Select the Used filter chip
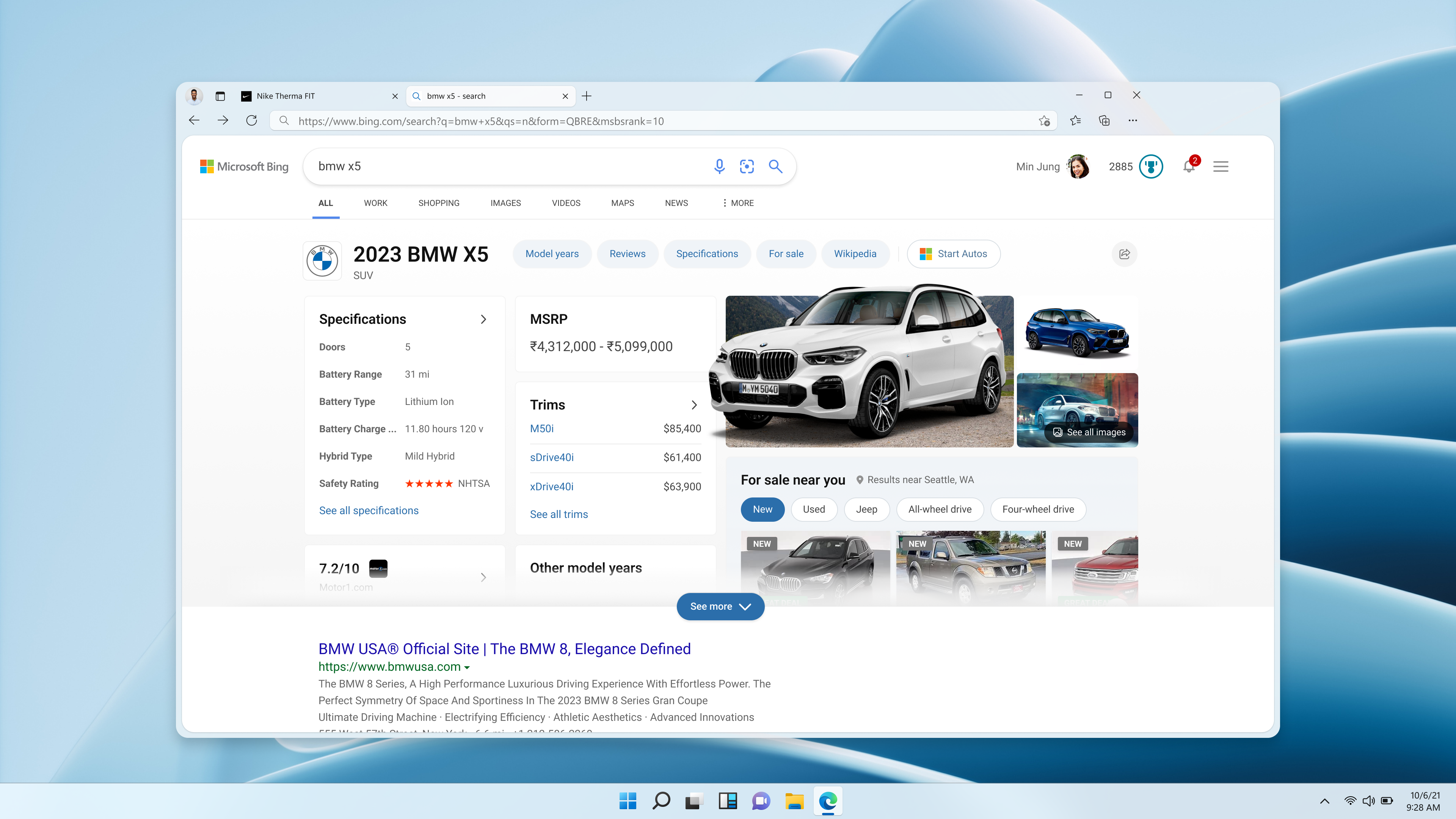 [814, 509]
